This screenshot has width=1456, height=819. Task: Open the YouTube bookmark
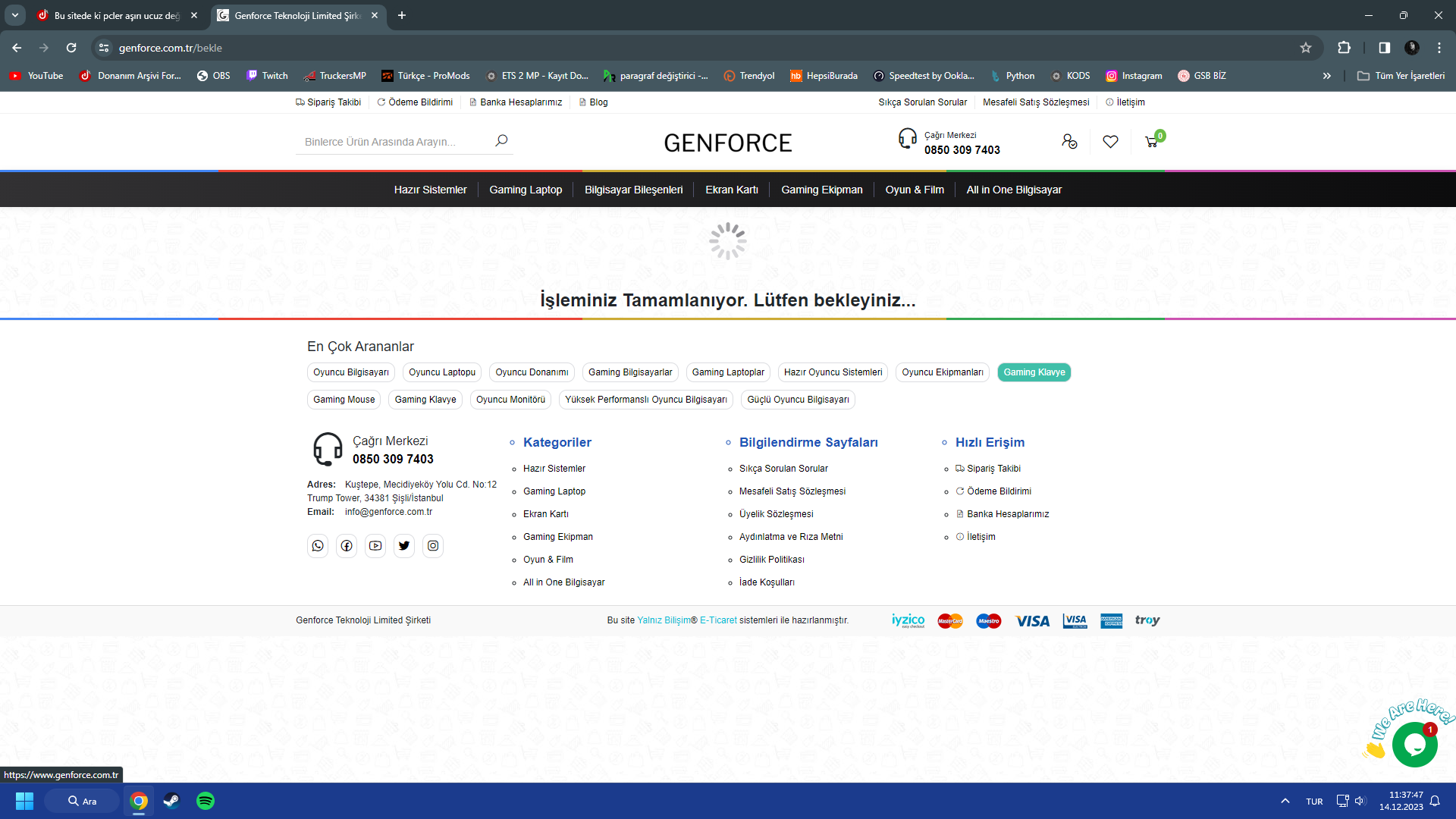pyautogui.click(x=36, y=76)
